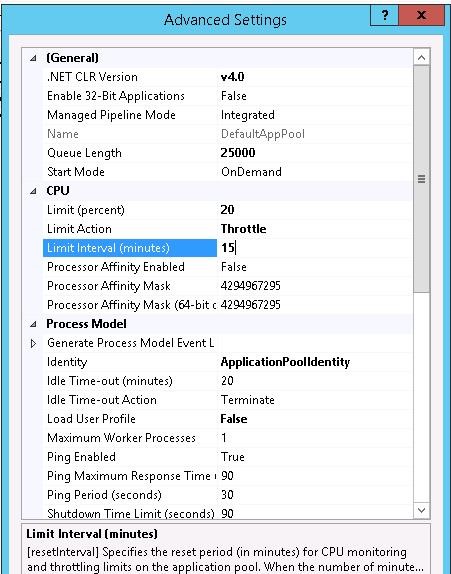Expand Generate Process Model Event Log entry
This screenshot has height=574, width=451.
pos(33,343)
